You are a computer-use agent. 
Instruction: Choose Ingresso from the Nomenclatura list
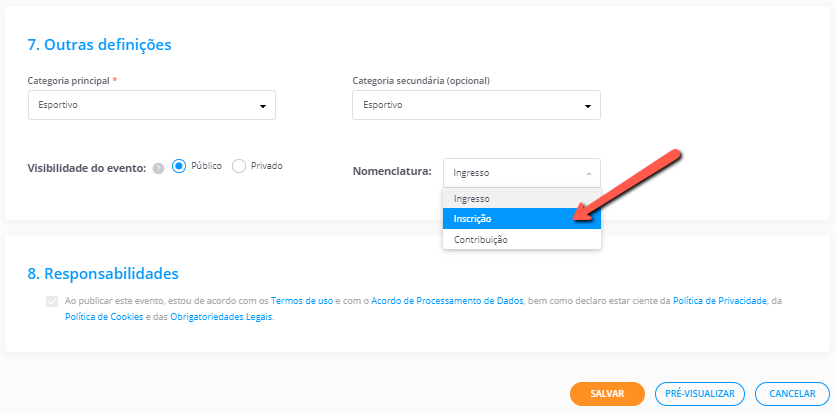coord(522,198)
